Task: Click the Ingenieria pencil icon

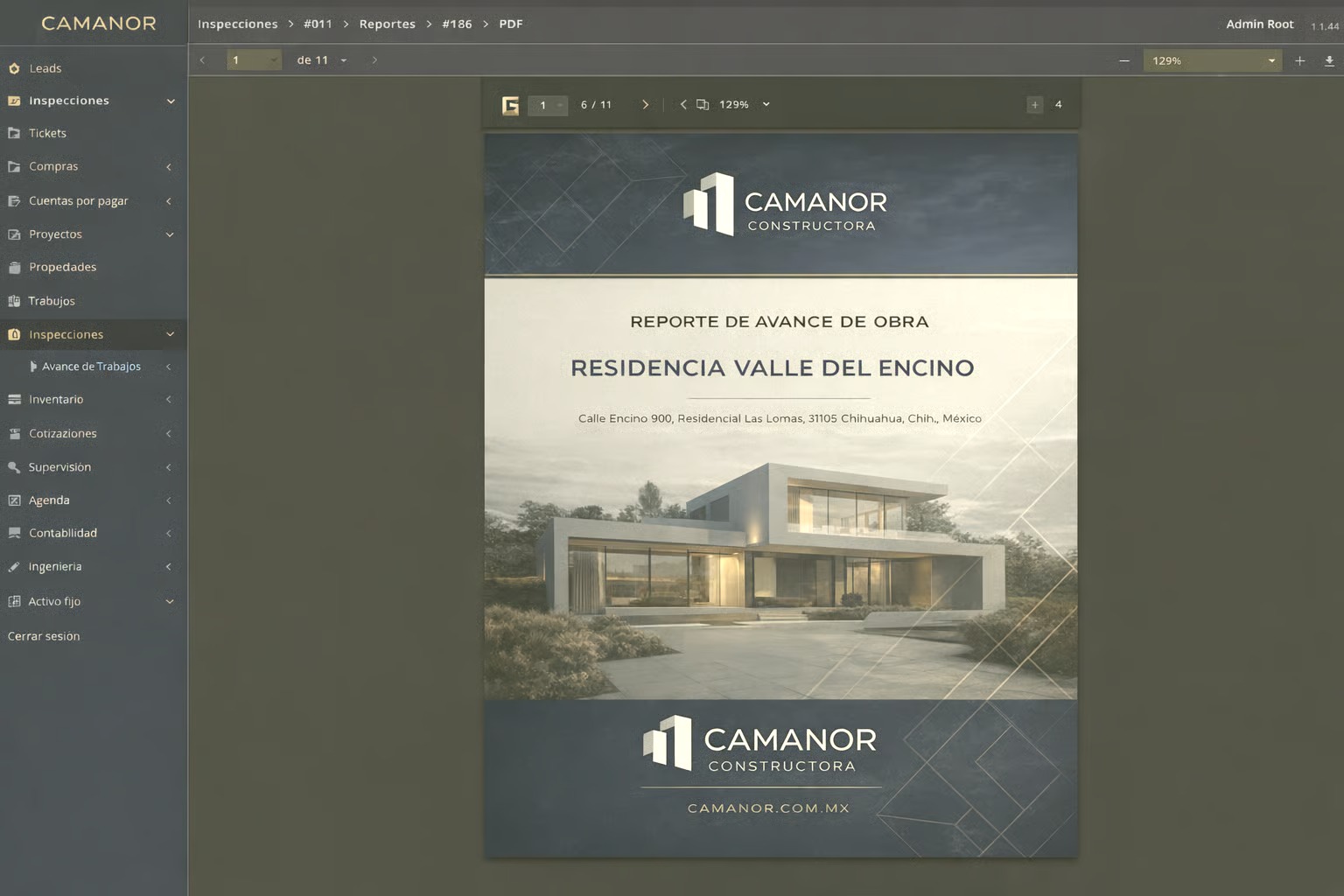Action: [x=14, y=567]
